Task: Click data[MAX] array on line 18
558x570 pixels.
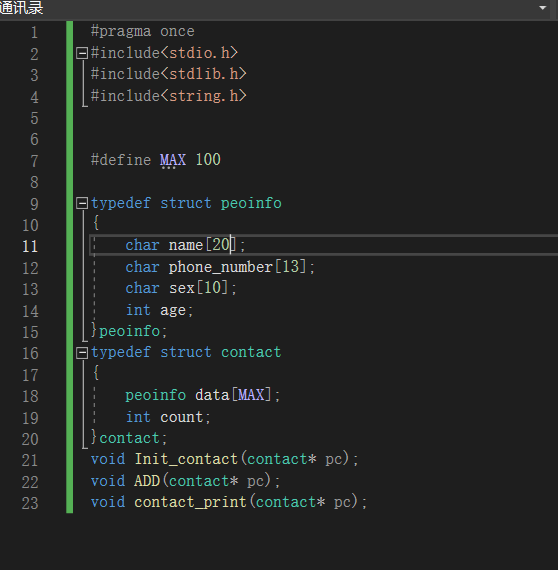Action: 233,395
